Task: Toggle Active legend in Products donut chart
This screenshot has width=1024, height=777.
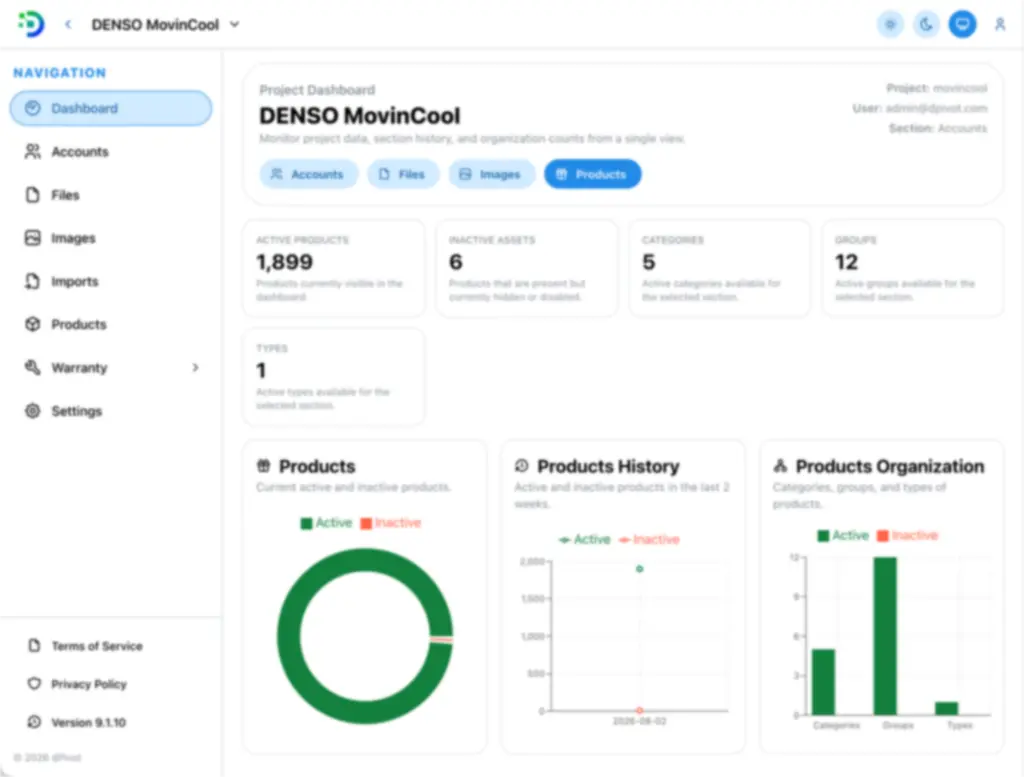Action: click(326, 523)
